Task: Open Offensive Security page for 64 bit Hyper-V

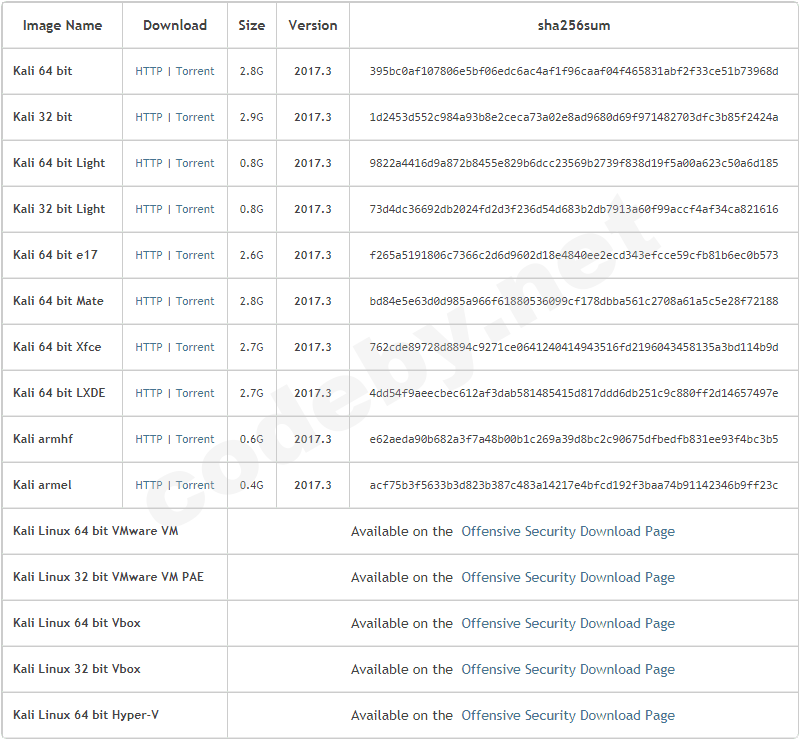Action: click(567, 715)
